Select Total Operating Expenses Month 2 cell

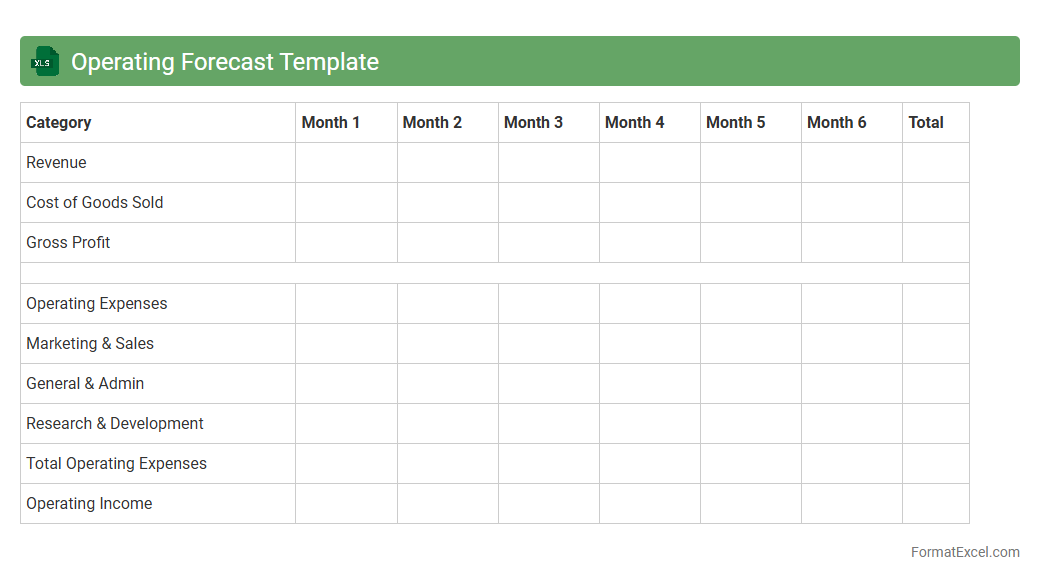(x=447, y=464)
